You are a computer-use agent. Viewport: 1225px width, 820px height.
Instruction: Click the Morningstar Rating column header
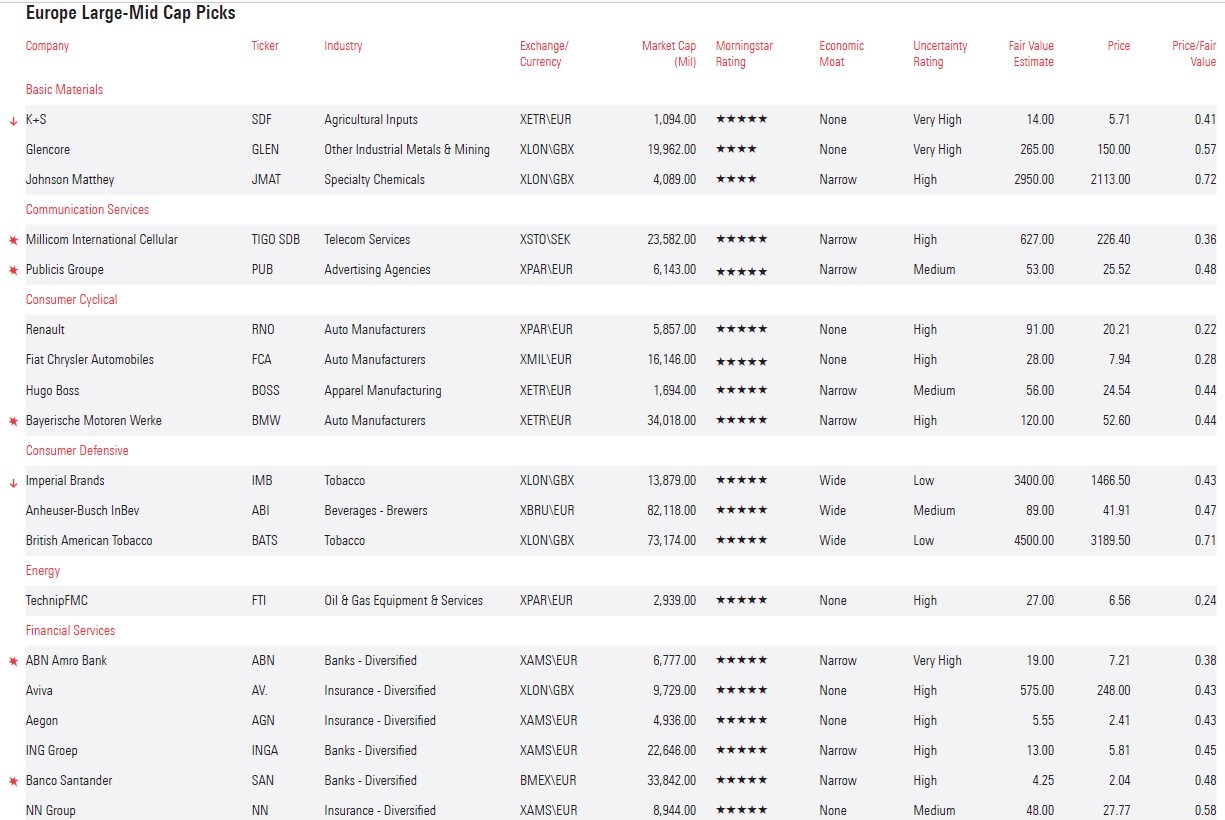coord(744,54)
